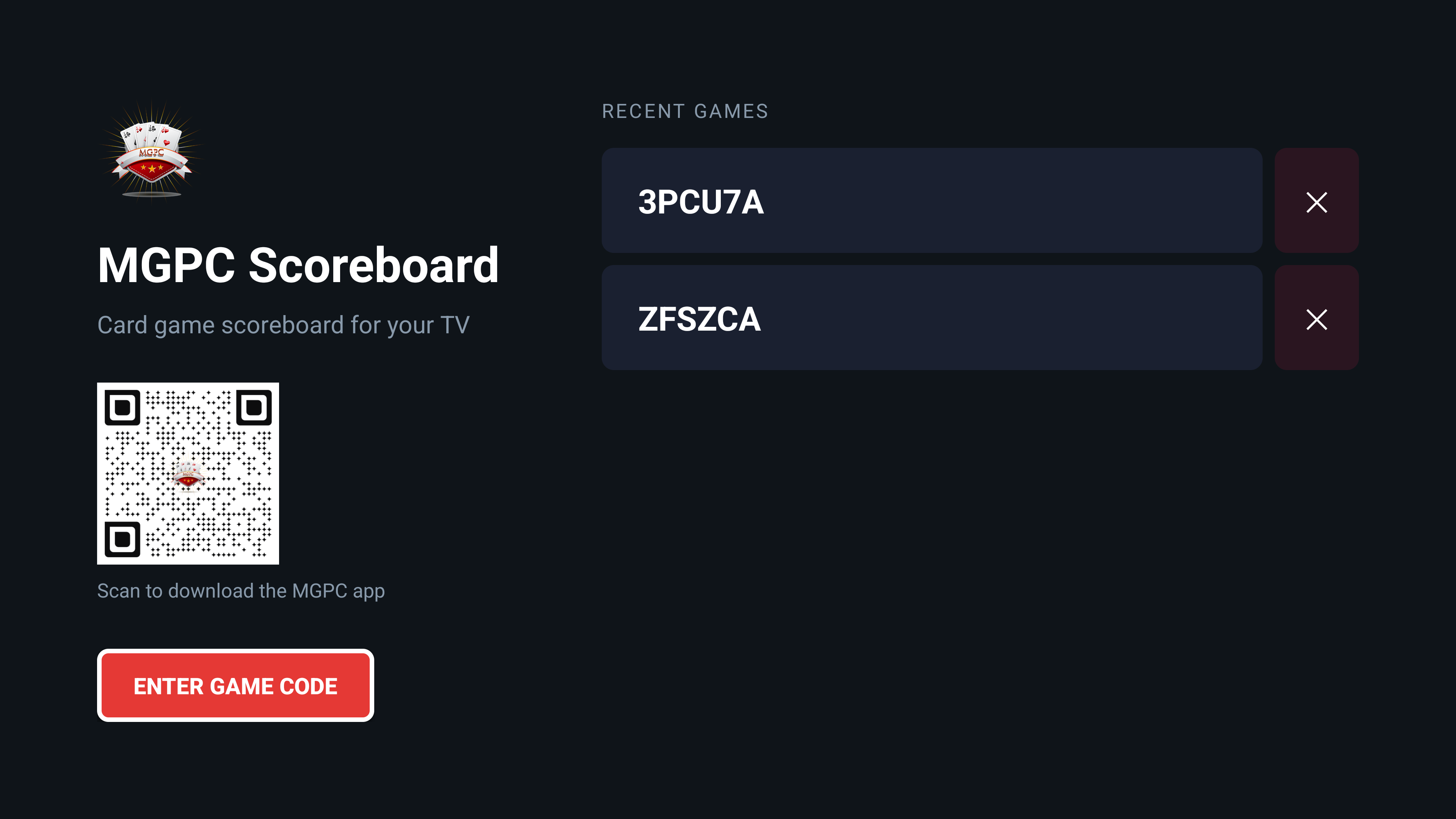
Task: Click the MGPC playing cards logo
Action: coord(152,152)
